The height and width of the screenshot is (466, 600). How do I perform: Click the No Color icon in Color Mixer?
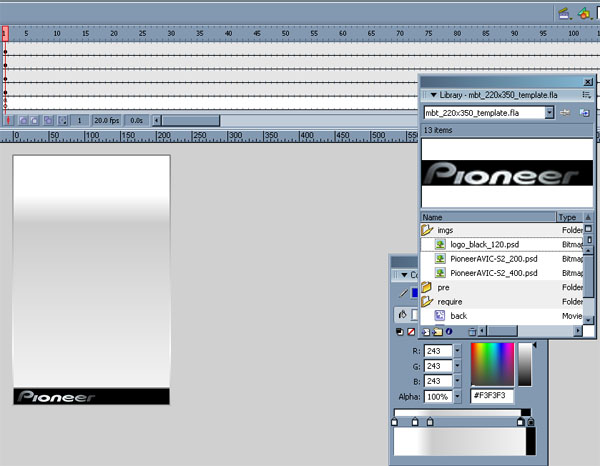tap(411, 332)
